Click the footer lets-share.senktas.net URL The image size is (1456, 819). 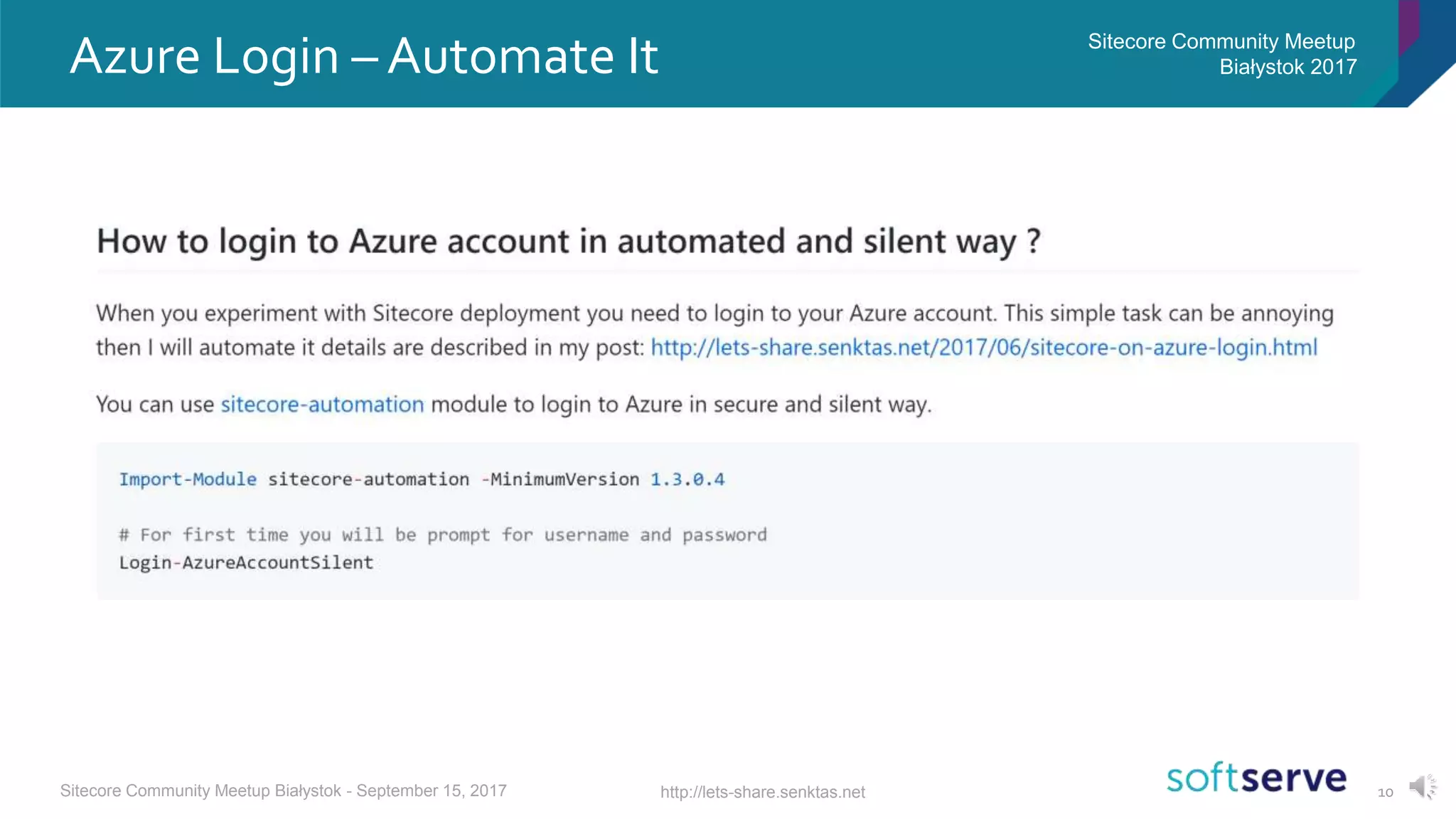point(762,792)
